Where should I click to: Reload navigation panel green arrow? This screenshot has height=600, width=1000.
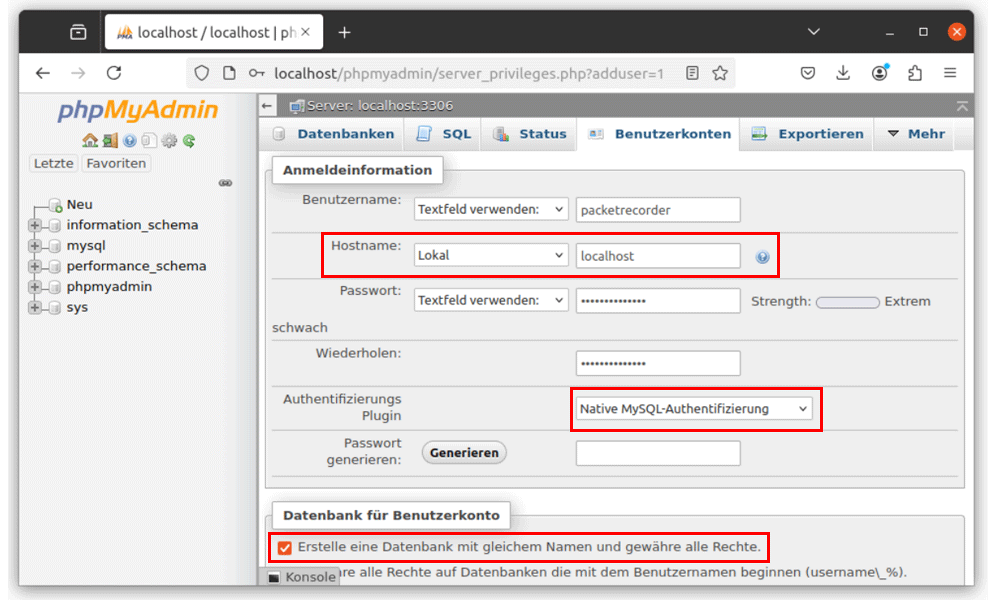click(189, 140)
